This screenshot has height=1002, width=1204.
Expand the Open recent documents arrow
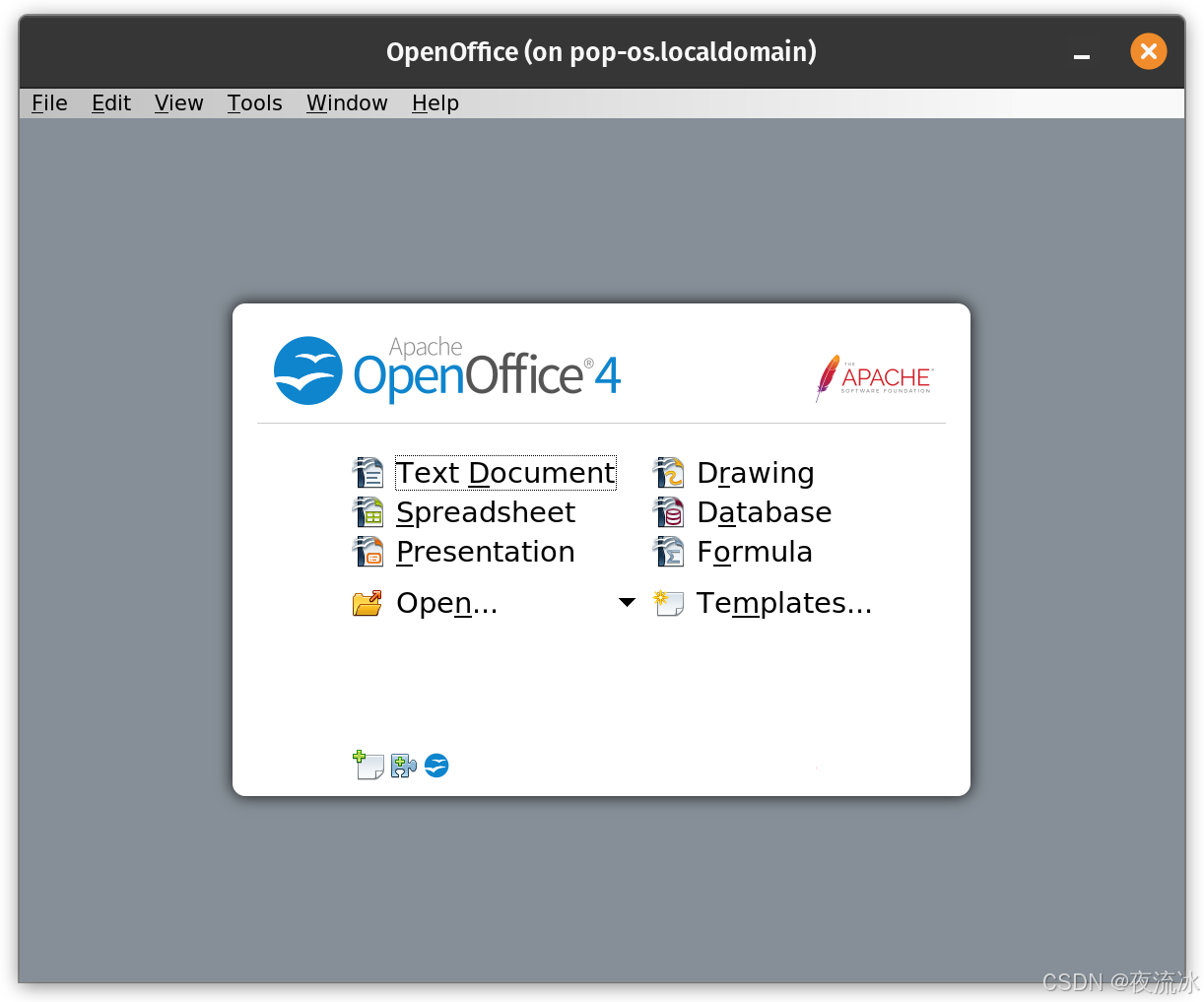pyautogui.click(x=627, y=602)
